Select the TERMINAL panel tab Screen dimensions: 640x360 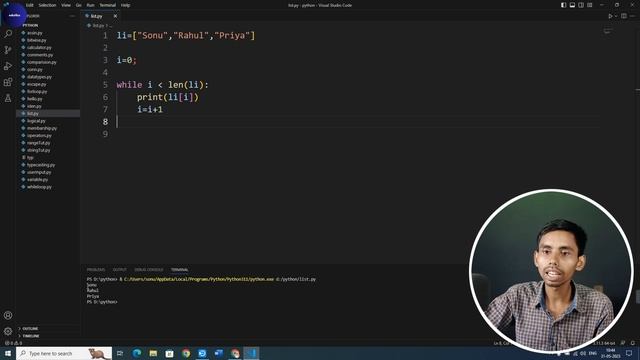pyautogui.click(x=180, y=270)
